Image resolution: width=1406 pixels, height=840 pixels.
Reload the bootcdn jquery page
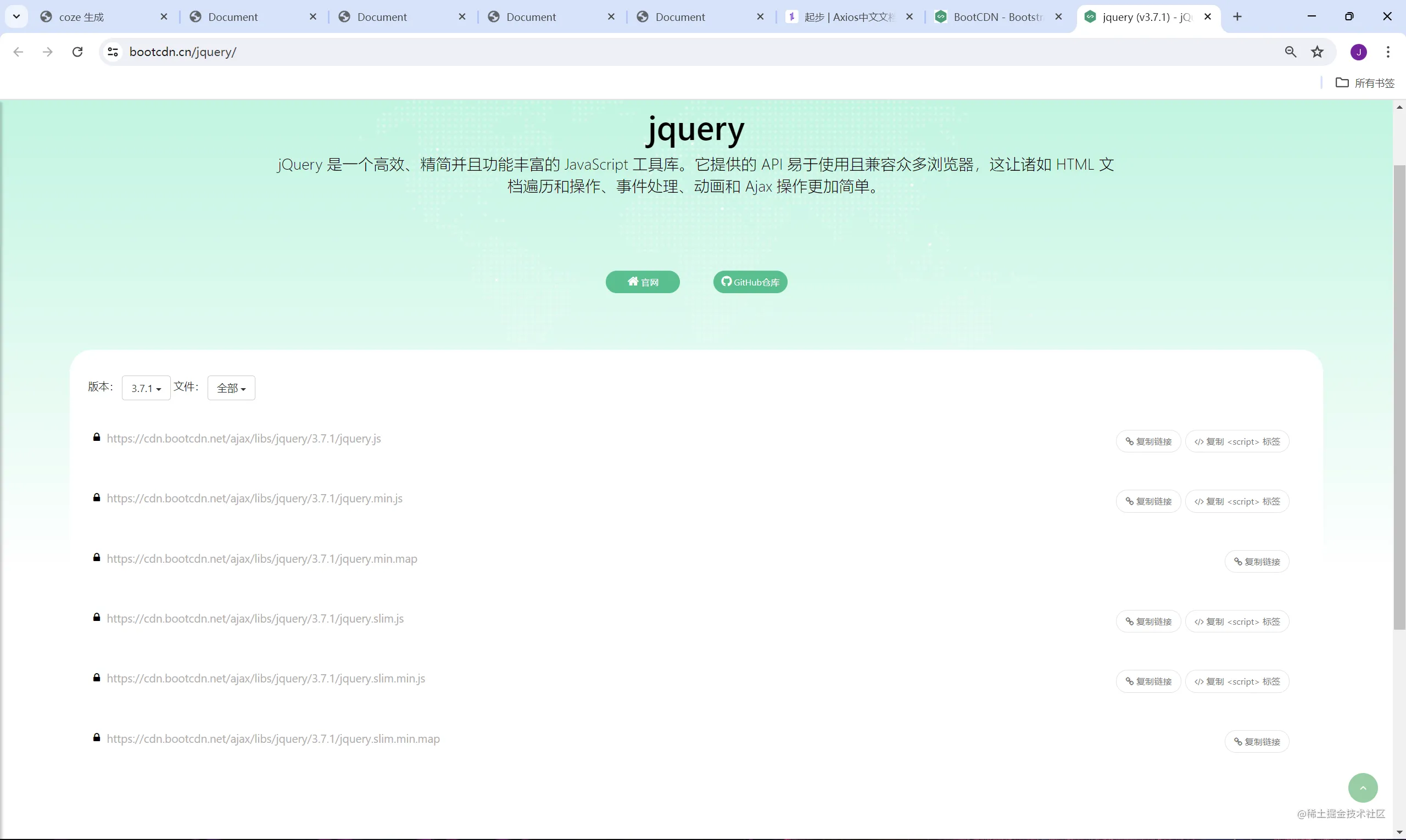(77, 52)
